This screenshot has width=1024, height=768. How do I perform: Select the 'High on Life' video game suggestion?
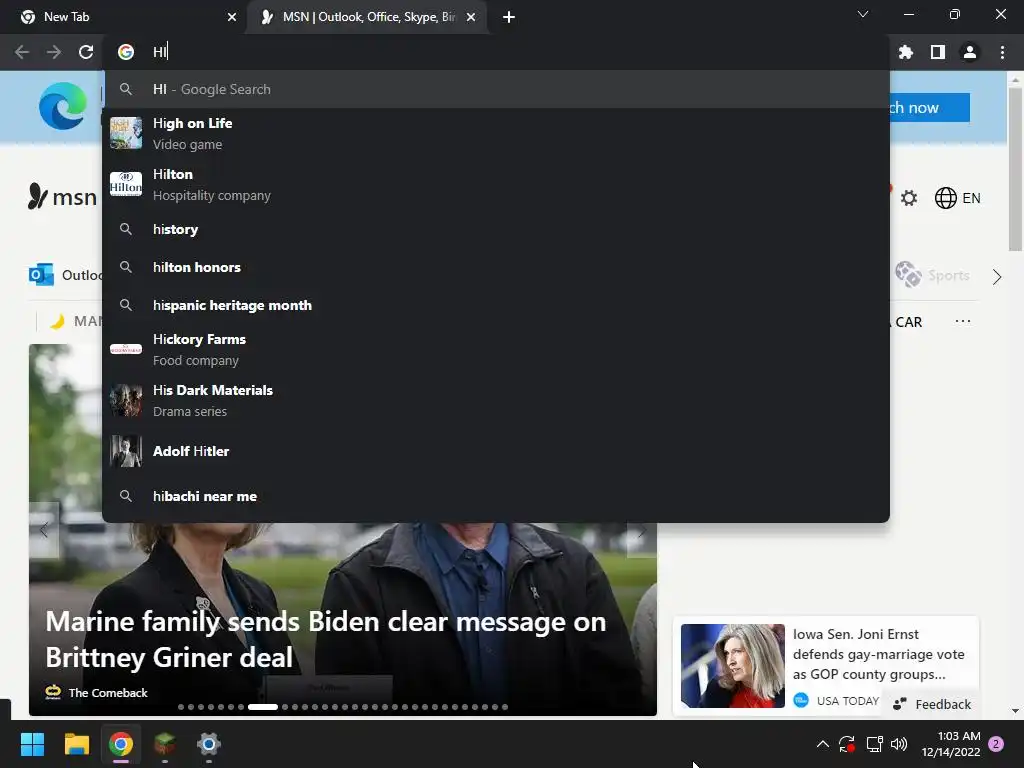(x=496, y=133)
